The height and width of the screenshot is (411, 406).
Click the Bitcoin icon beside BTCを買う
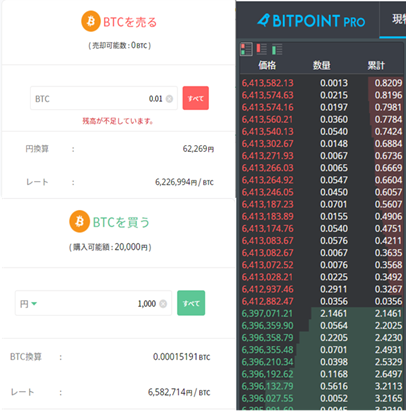pos(79,221)
